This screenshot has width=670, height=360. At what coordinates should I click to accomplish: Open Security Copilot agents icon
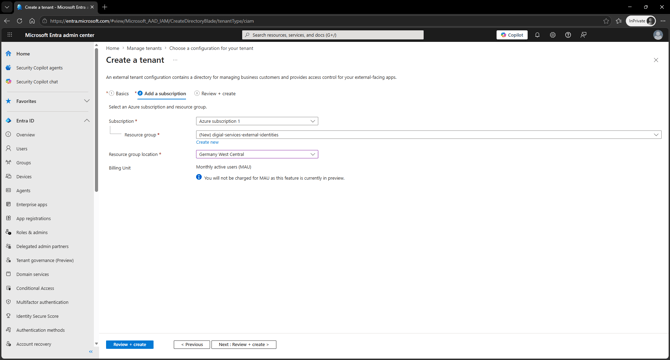tap(9, 67)
